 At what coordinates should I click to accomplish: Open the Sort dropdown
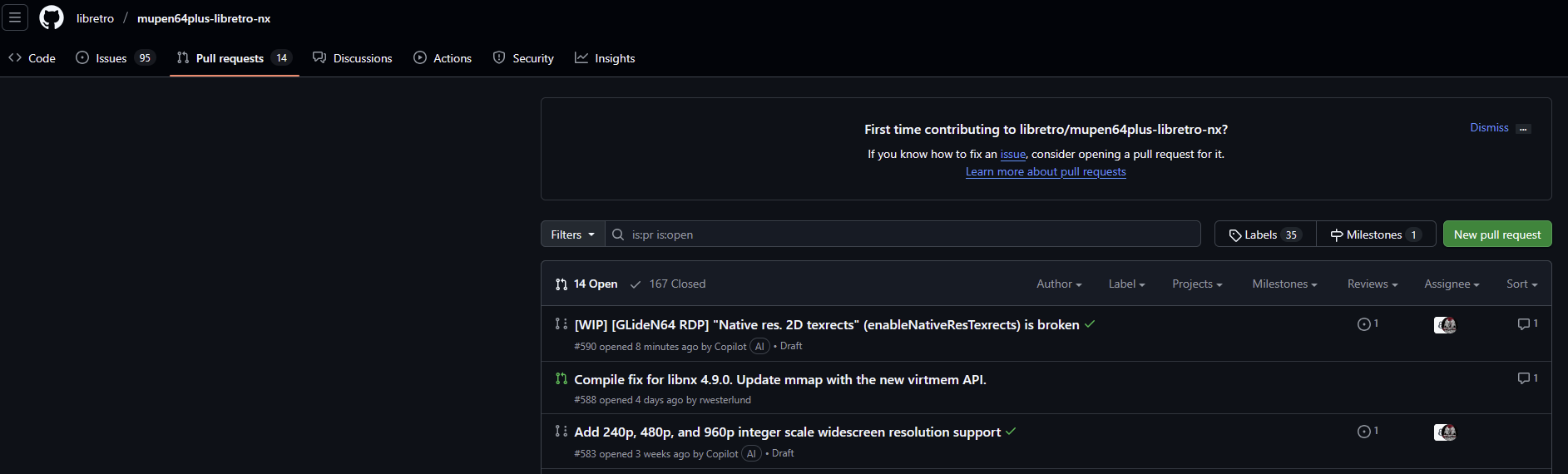(1521, 284)
